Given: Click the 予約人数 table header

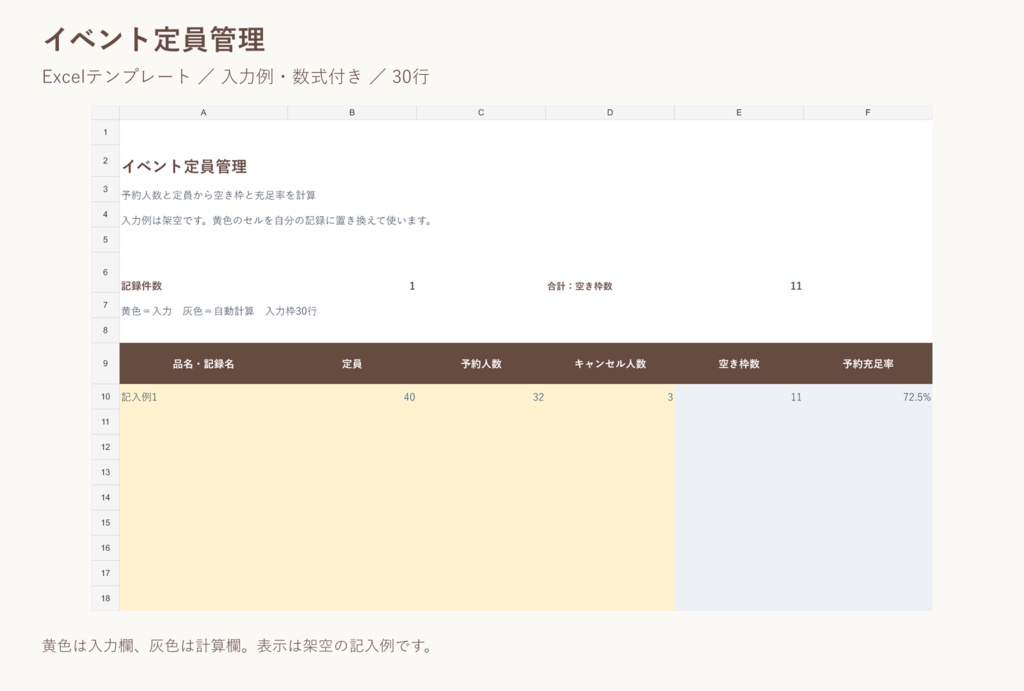Looking at the screenshot, I should click(x=481, y=364).
